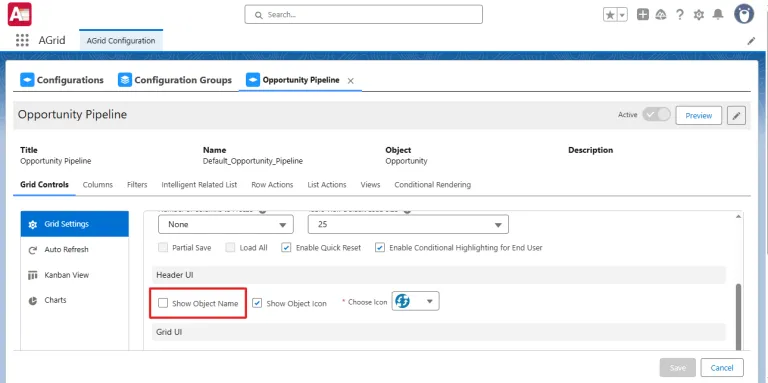Select Charts in the sidebar
768x383 pixels.
click(x=75, y=300)
